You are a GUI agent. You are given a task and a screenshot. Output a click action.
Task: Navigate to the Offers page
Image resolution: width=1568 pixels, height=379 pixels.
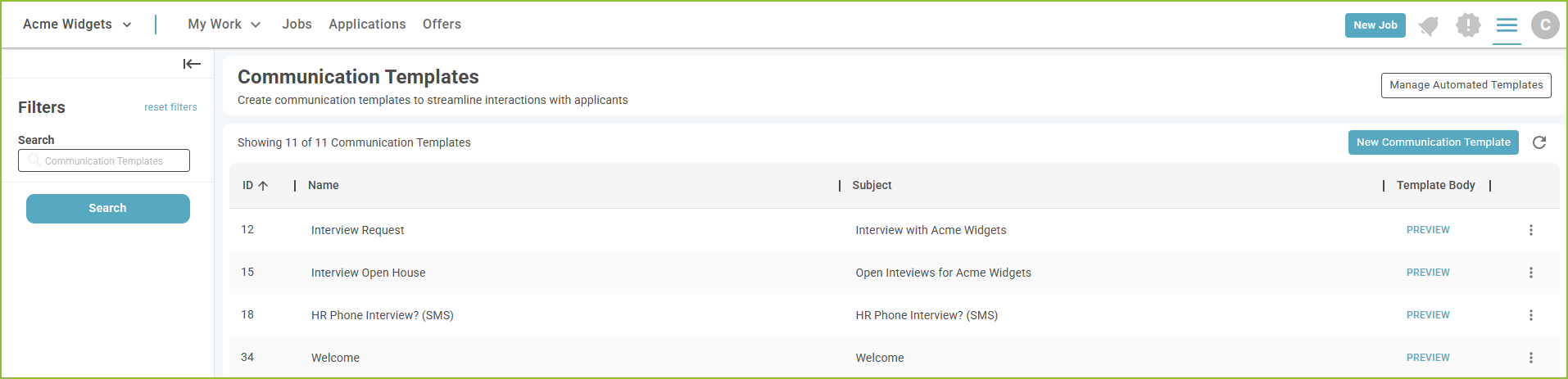point(442,25)
